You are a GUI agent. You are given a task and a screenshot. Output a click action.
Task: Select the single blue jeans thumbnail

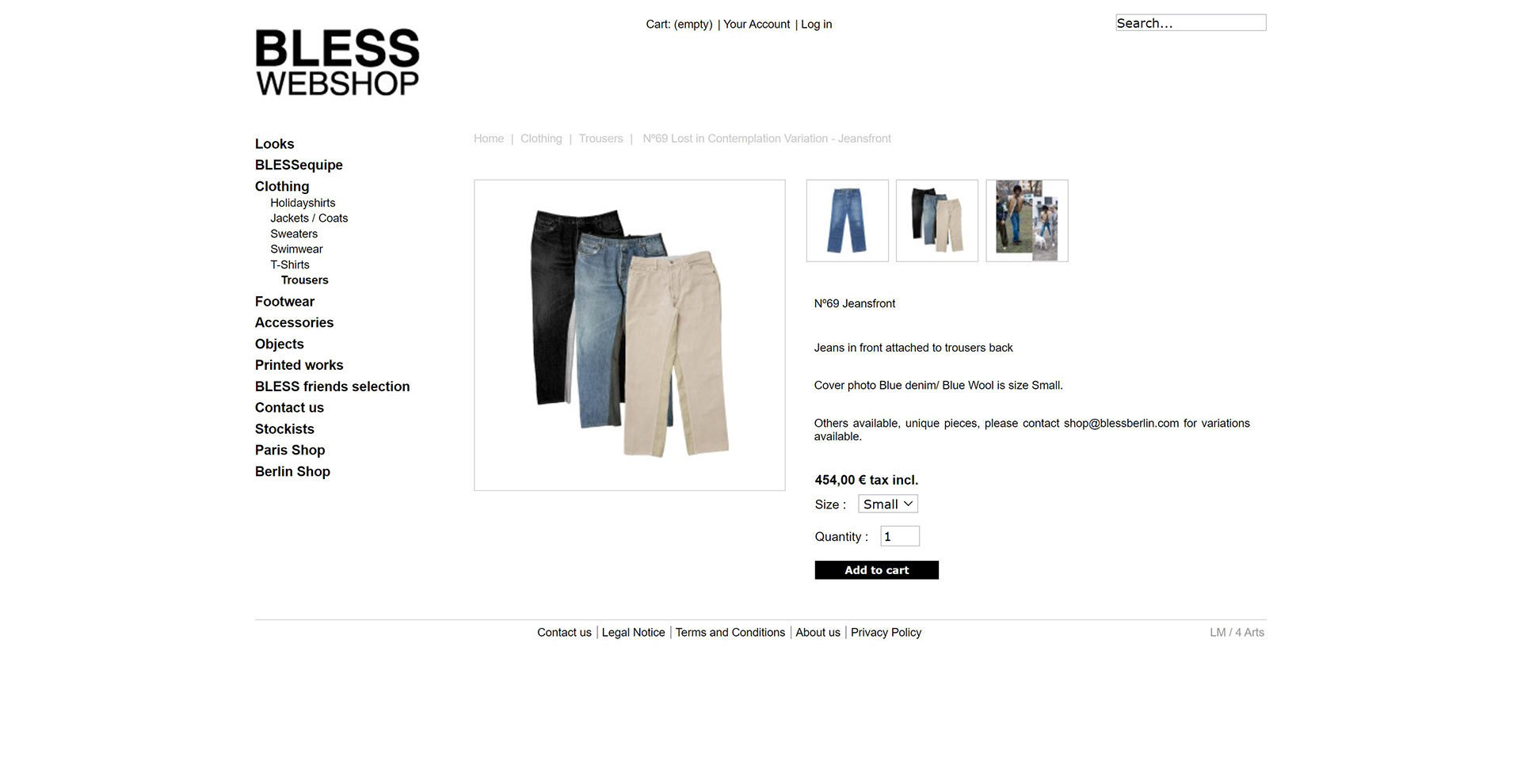coord(847,220)
